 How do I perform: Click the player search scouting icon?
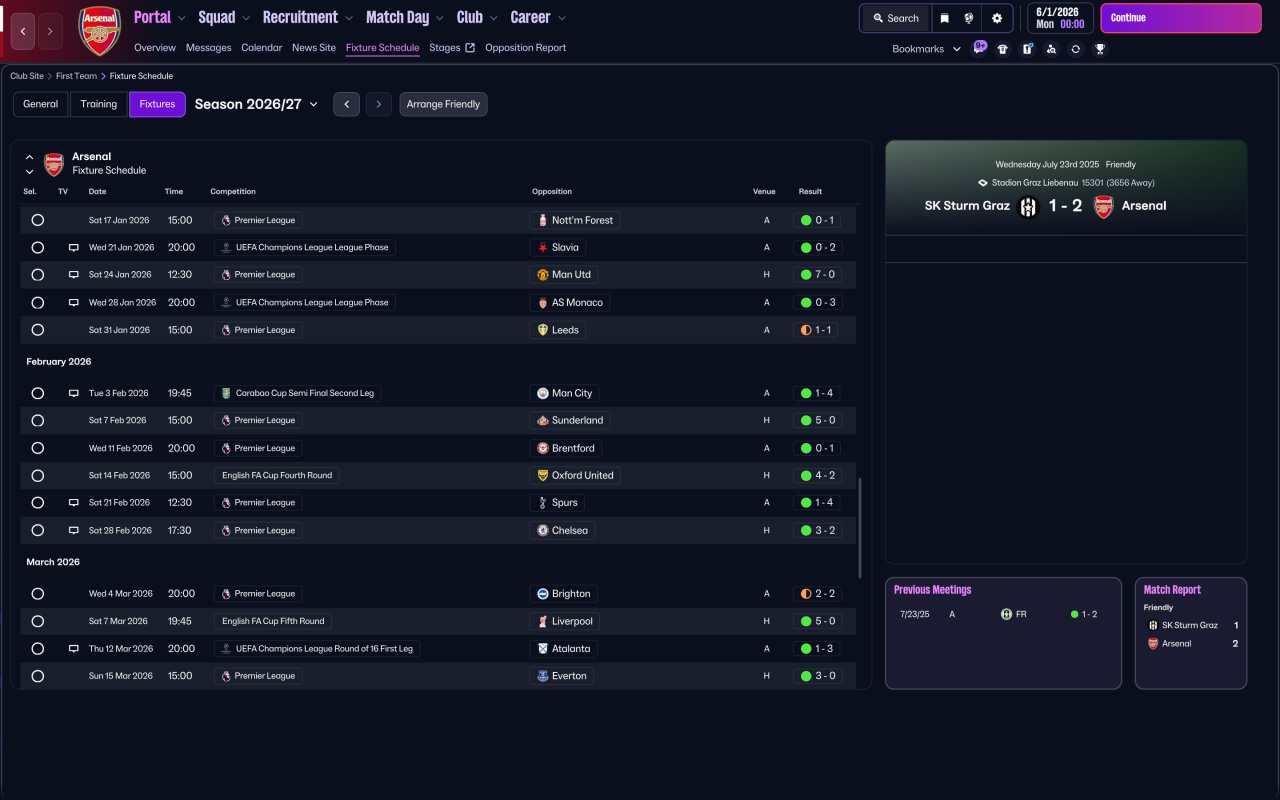(1051, 49)
